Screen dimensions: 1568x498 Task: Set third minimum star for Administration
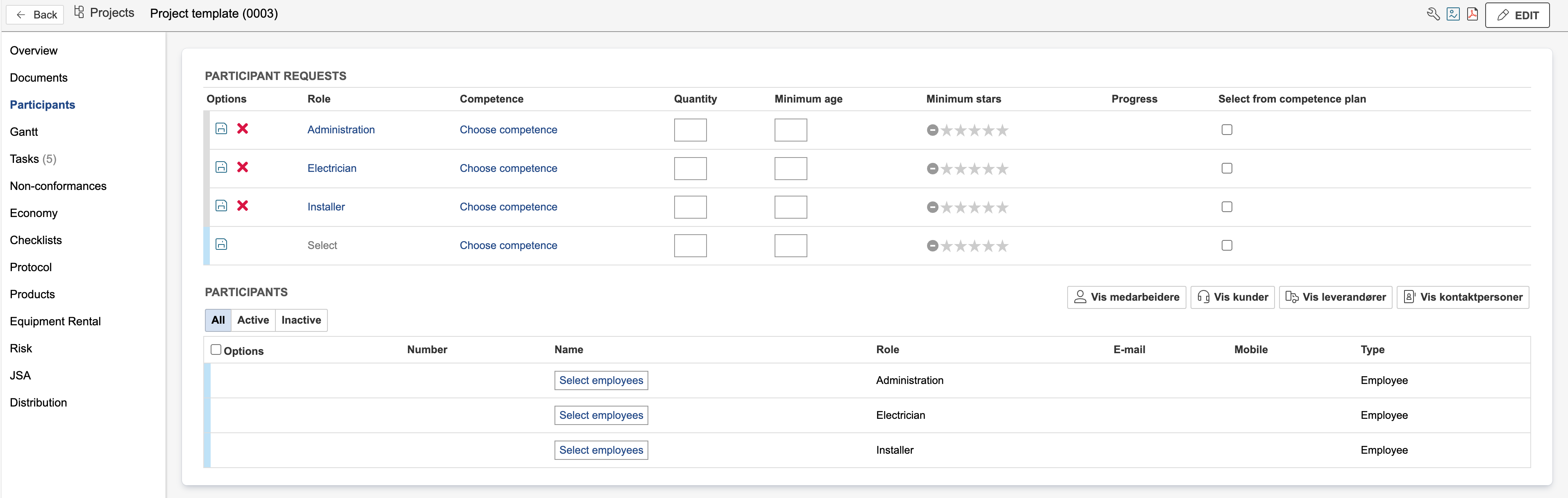(975, 130)
